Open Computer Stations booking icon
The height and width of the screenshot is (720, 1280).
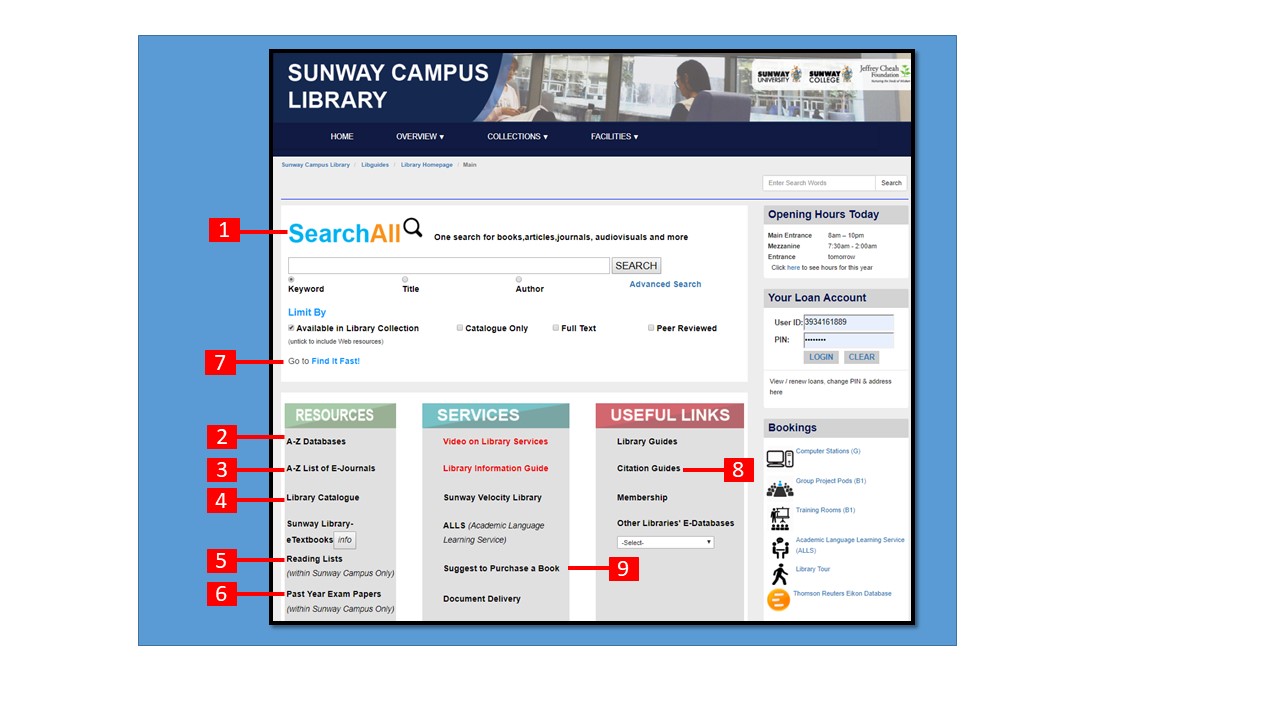780,459
